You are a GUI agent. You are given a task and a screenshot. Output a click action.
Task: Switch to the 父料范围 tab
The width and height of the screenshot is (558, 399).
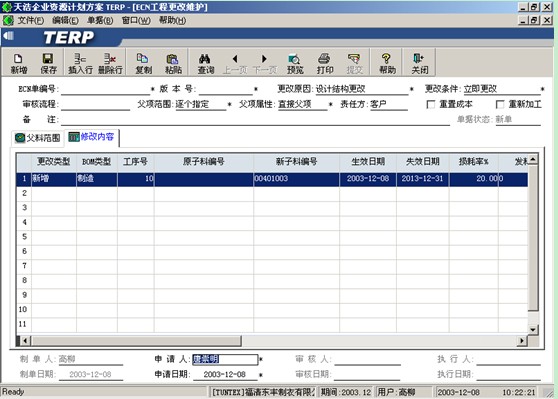pos(38,138)
